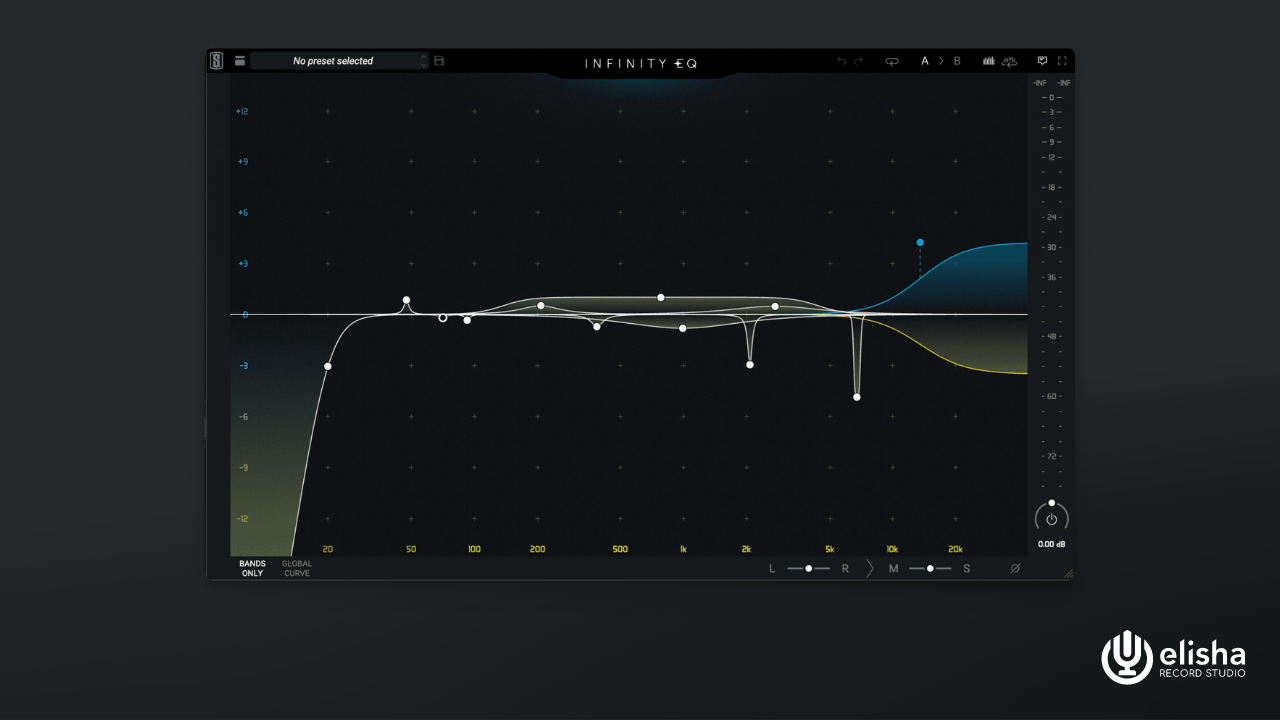Screen dimensions: 1280x720
Task: Select the high-pass band node near 20 Hz
Action: point(328,366)
